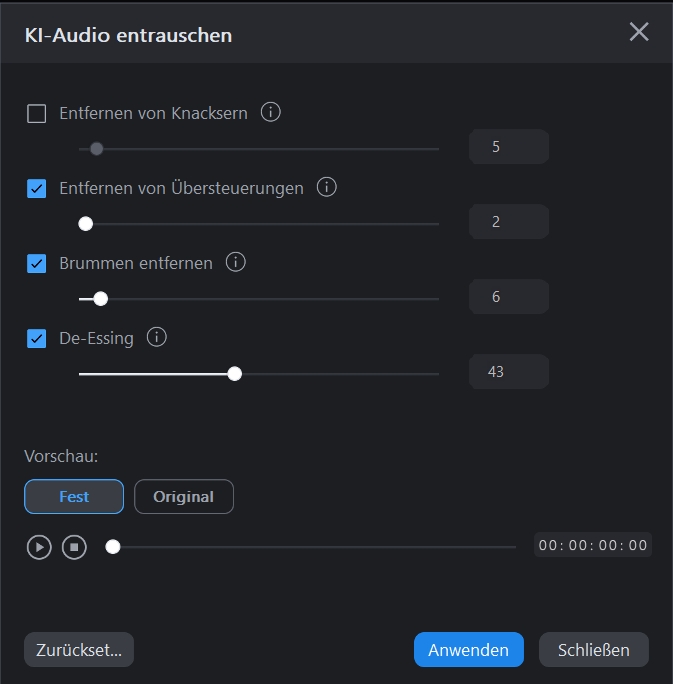Viewport: 673px width, 684px height.
Task: Close the KI-Audio entrauschen dialog
Action: pos(639,32)
